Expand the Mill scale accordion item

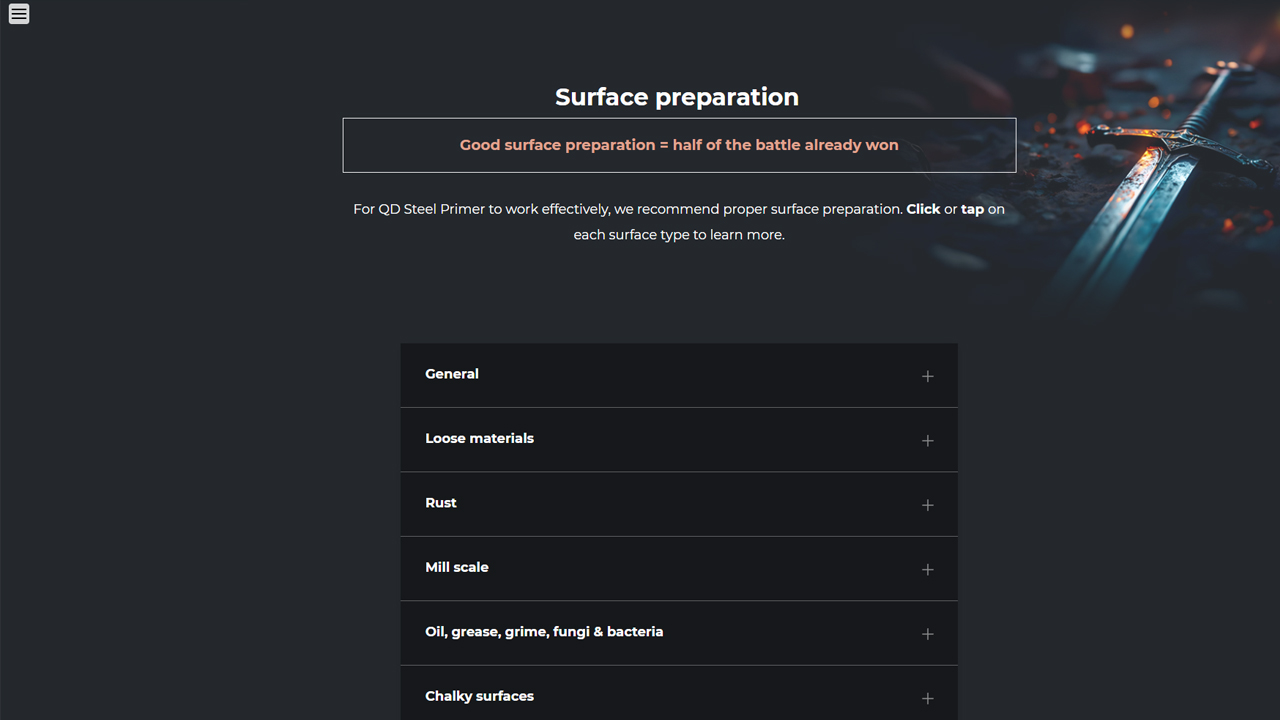457,567
